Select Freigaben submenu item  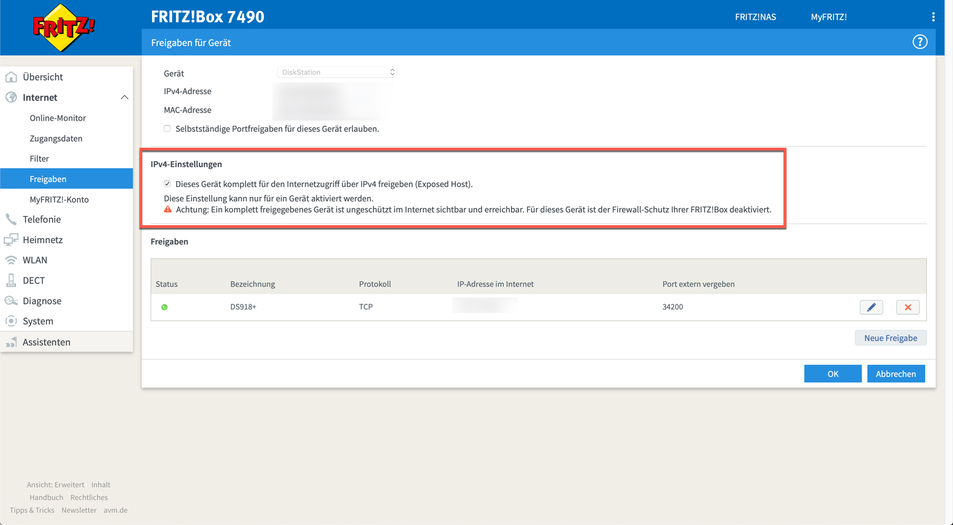(66, 179)
